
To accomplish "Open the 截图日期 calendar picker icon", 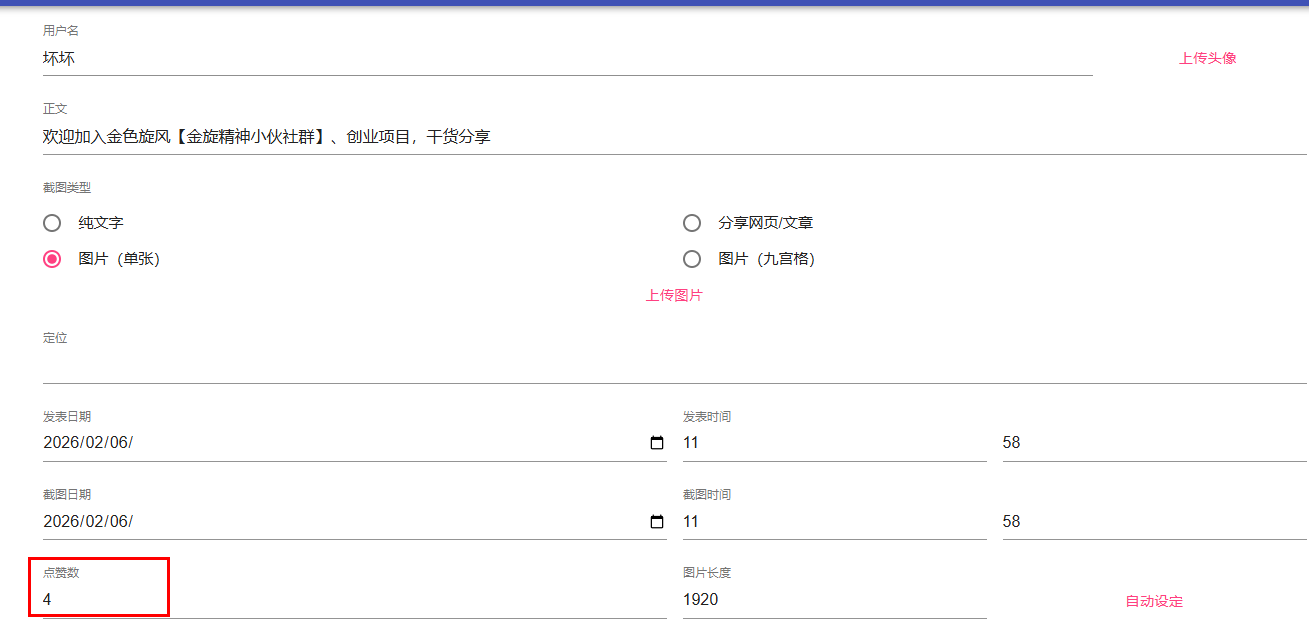I will click(657, 522).
